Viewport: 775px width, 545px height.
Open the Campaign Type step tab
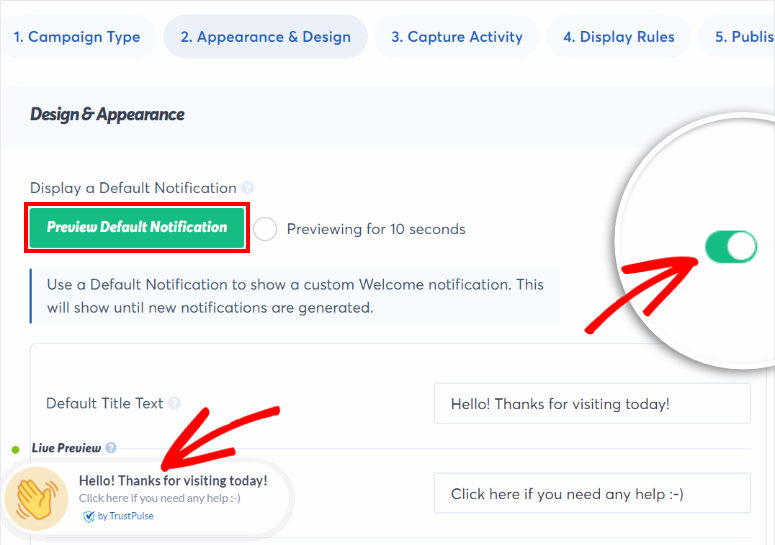(77, 37)
